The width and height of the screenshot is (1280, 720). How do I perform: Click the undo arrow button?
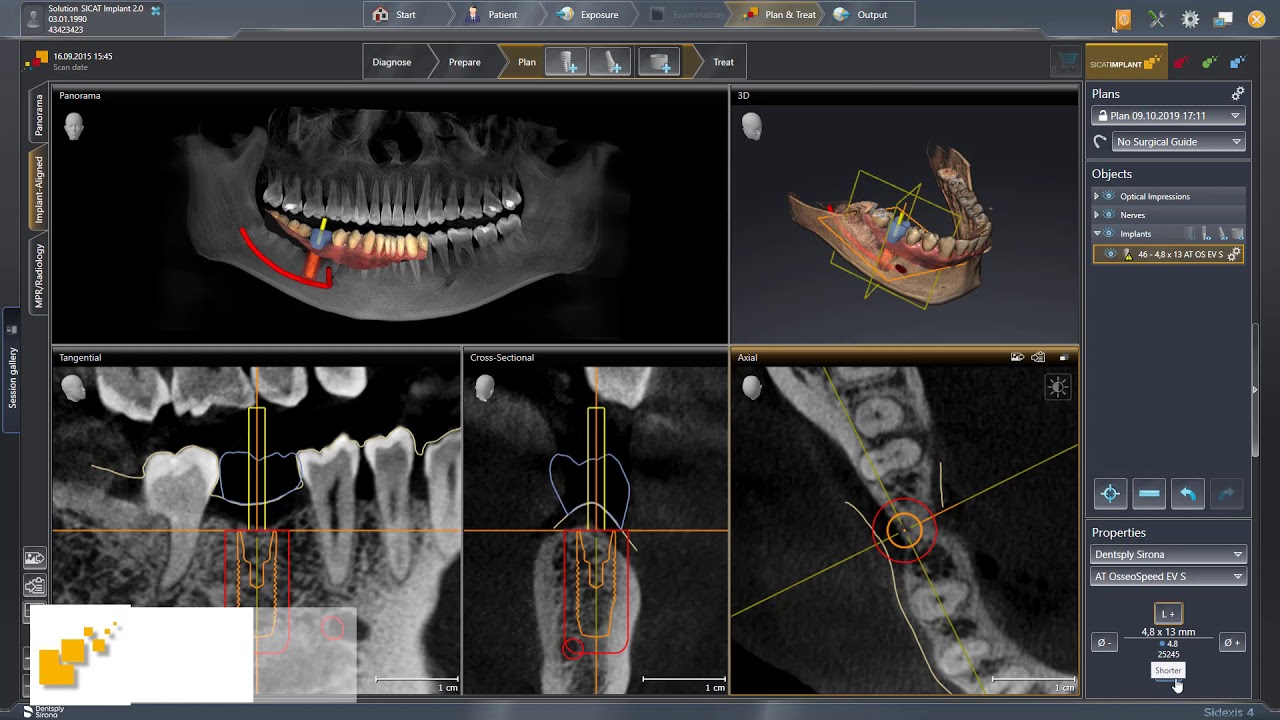[x=1188, y=494]
